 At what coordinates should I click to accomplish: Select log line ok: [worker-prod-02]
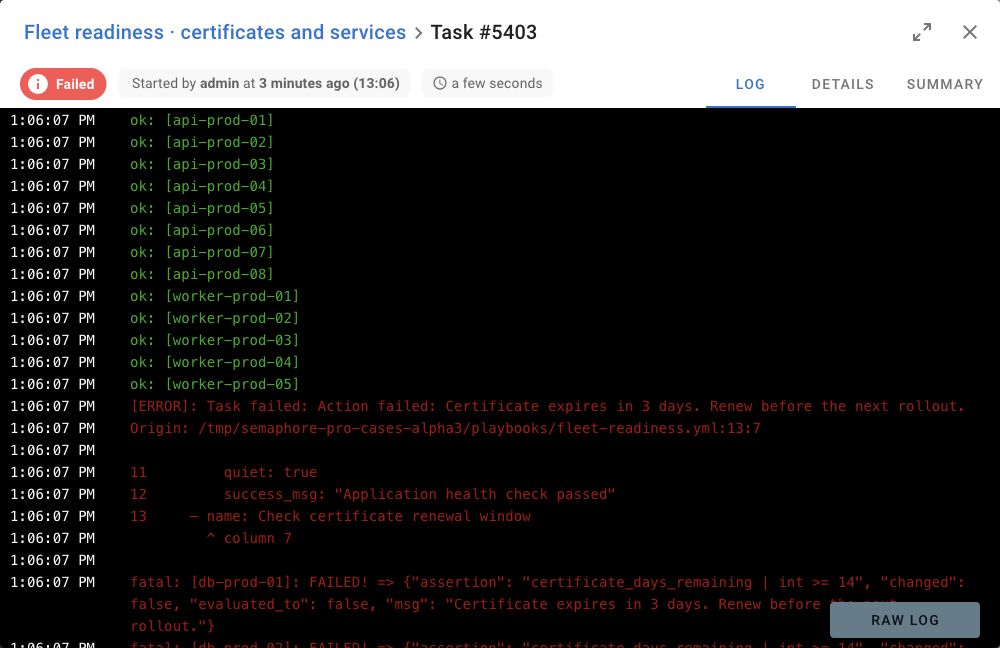point(214,318)
